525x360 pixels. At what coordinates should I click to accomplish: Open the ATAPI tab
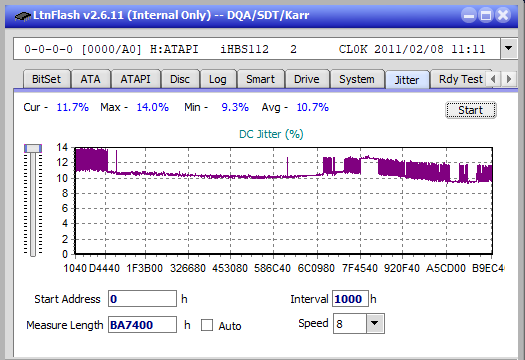(135, 79)
